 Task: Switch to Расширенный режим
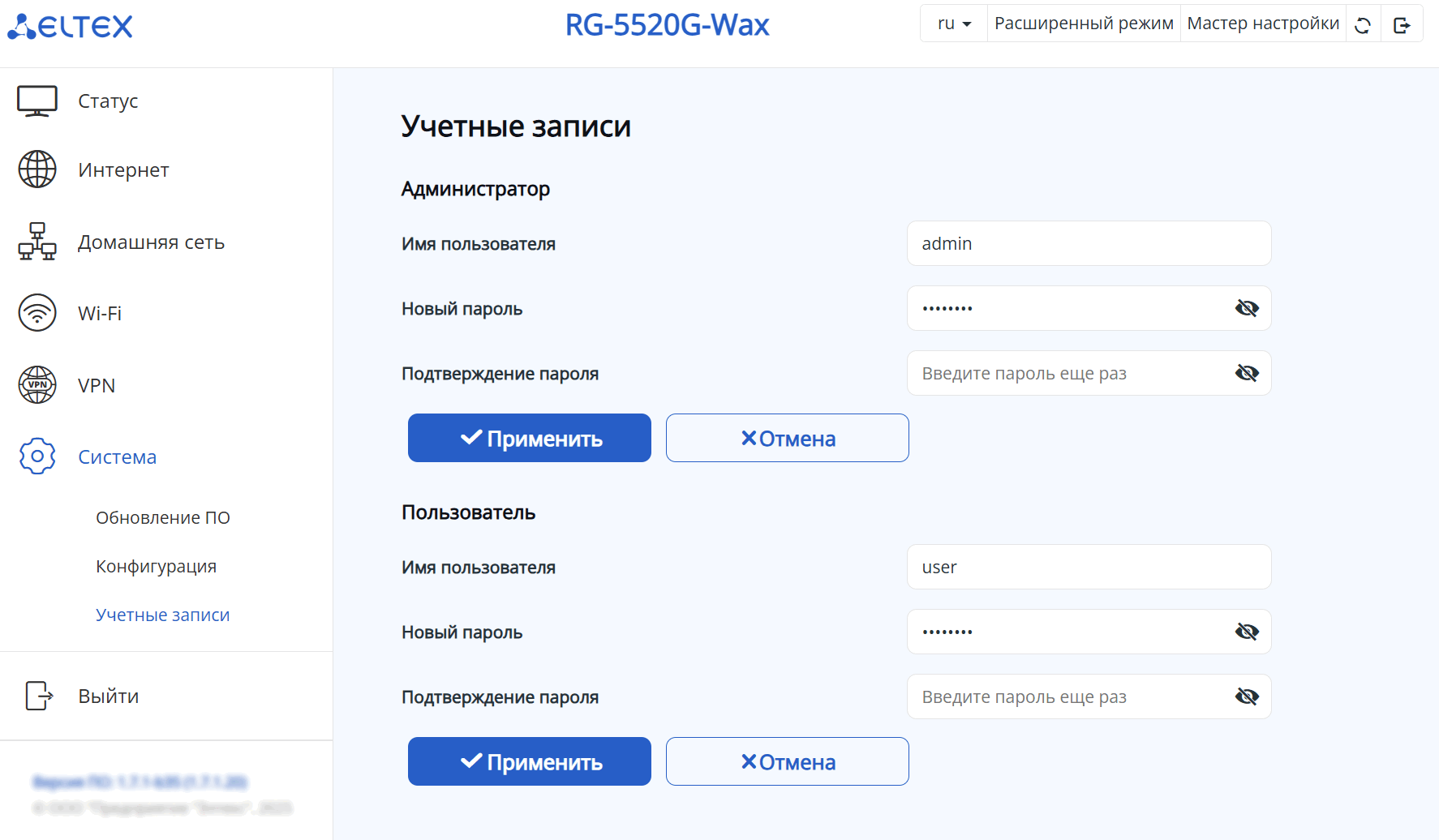[1084, 24]
